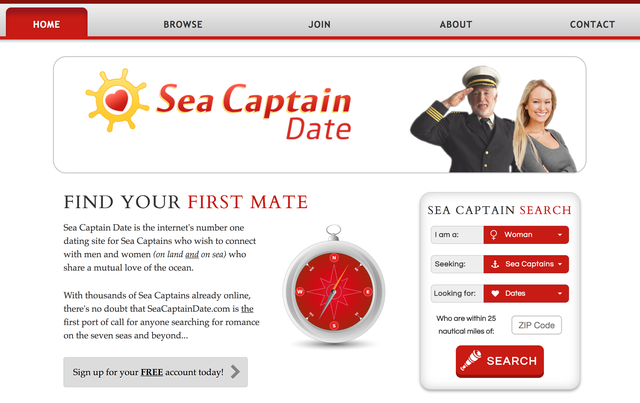
Task: Click the Sea Captain Date logo text
Action: [253, 111]
